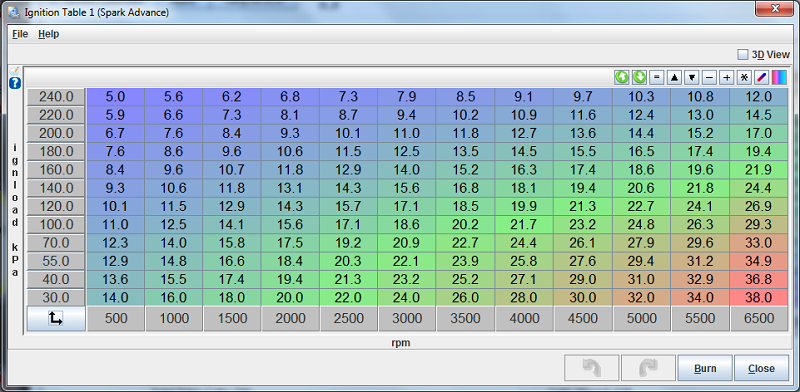Image resolution: width=800 pixels, height=392 pixels.
Task: Click the green up-arrow table toolbar icon
Action: (x=621, y=78)
